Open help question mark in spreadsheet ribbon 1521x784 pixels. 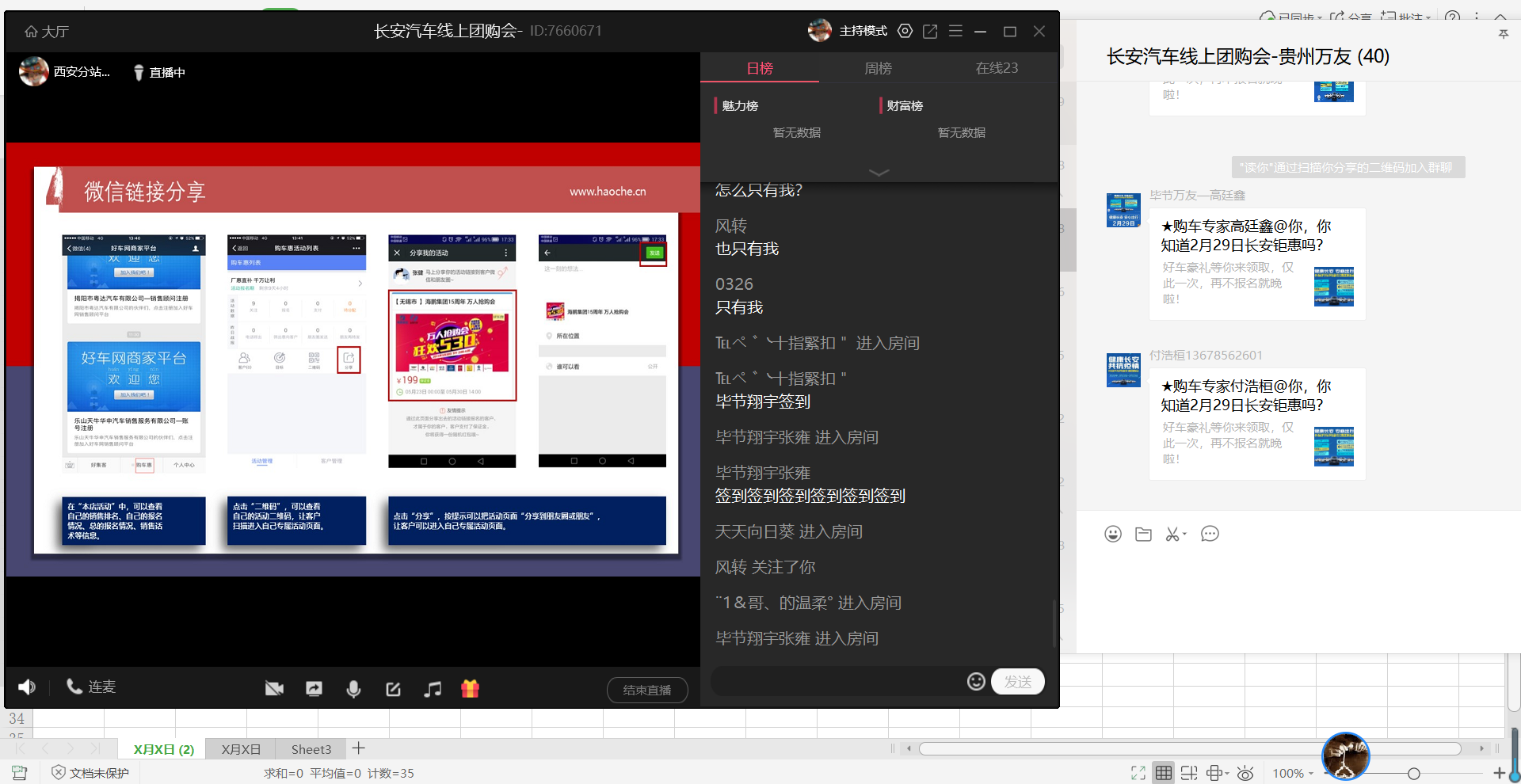point(1452,17)
